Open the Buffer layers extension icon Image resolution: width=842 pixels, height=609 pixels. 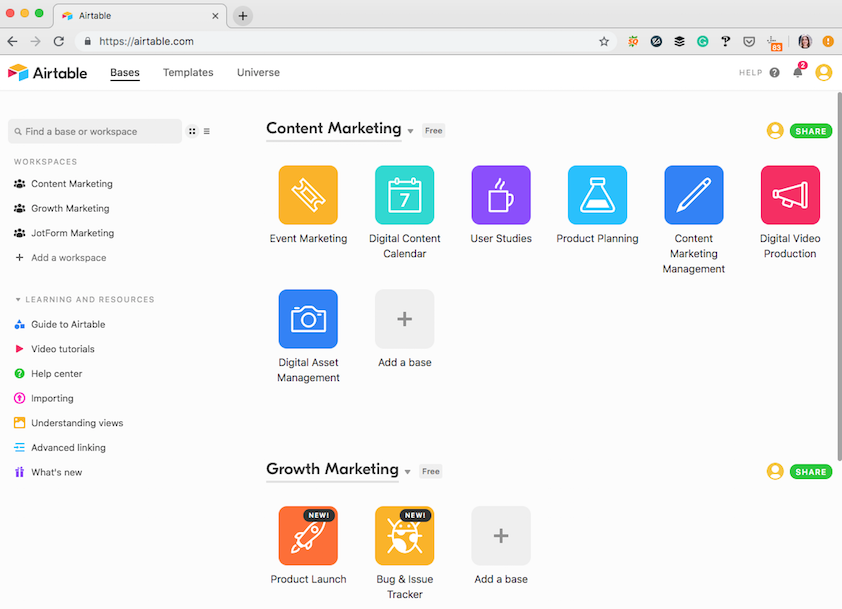tap(679, 41)
